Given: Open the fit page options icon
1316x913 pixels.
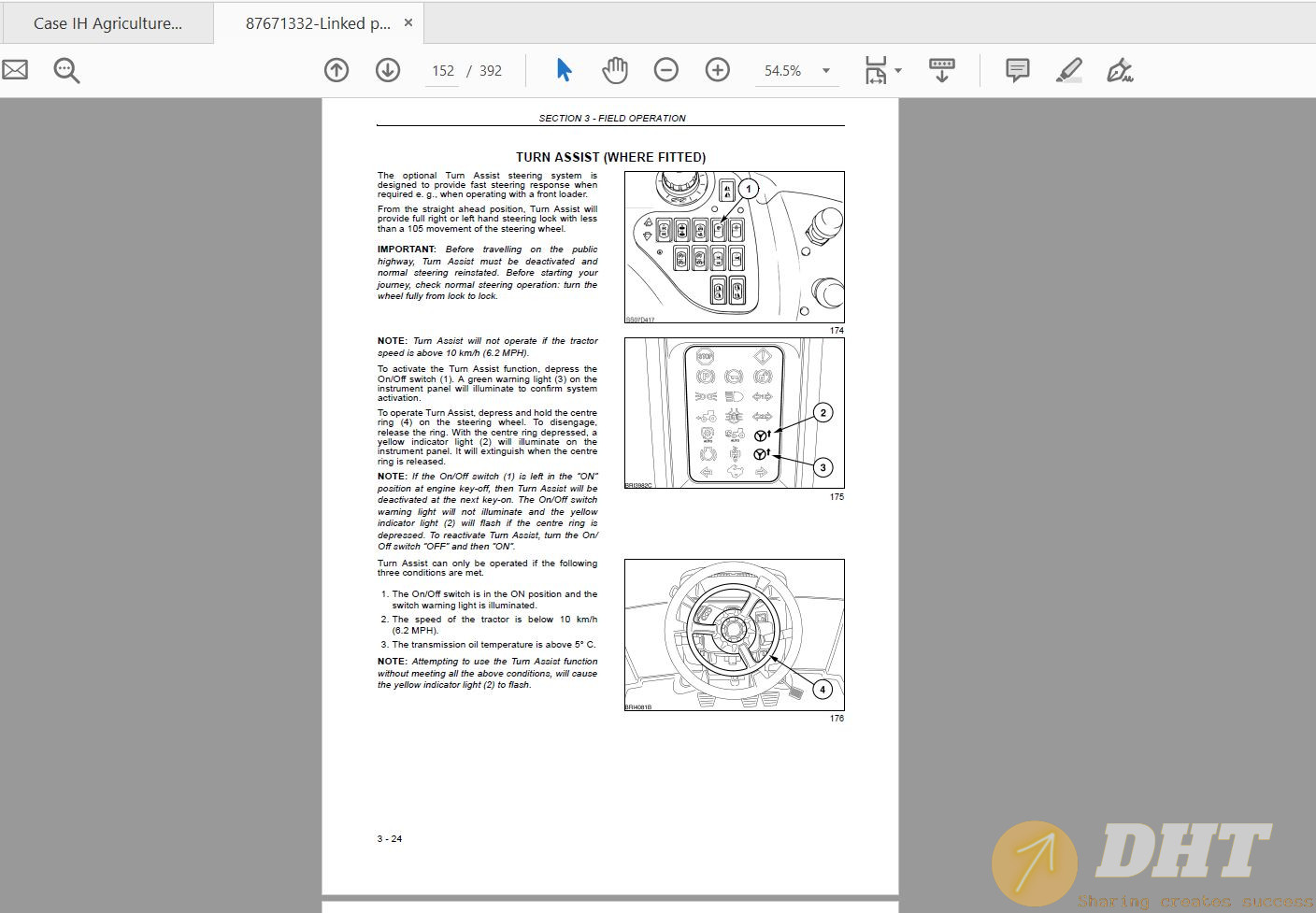Looking at the screenshot, I should [x=875, y=70].
